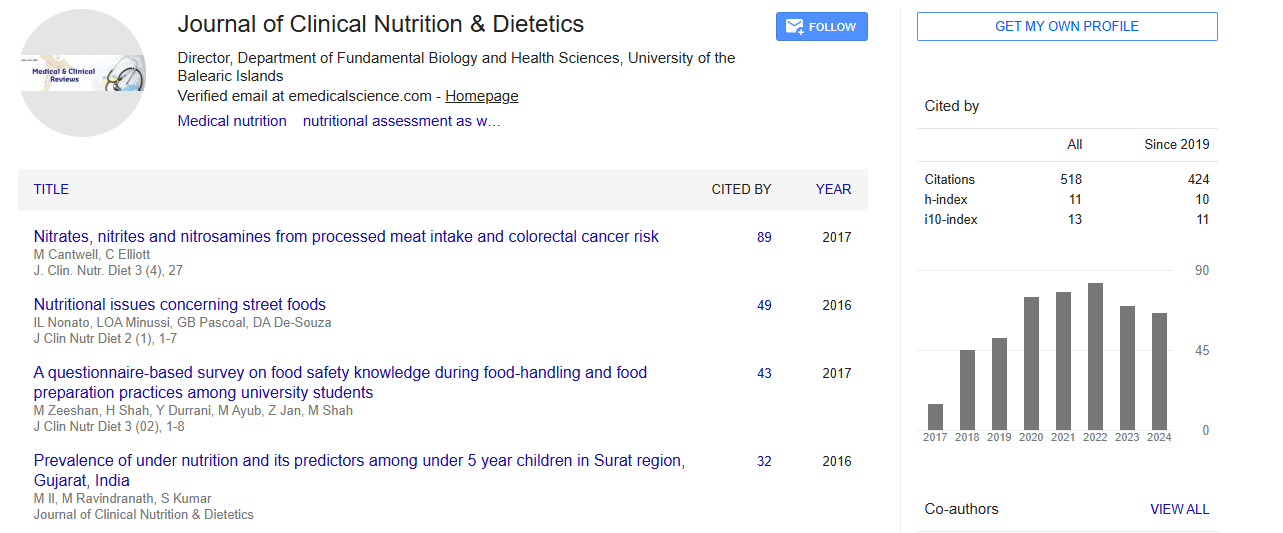Click the 2022 bar in citations chart
Screen dimensions: 1283x533
click(1095, 357)
